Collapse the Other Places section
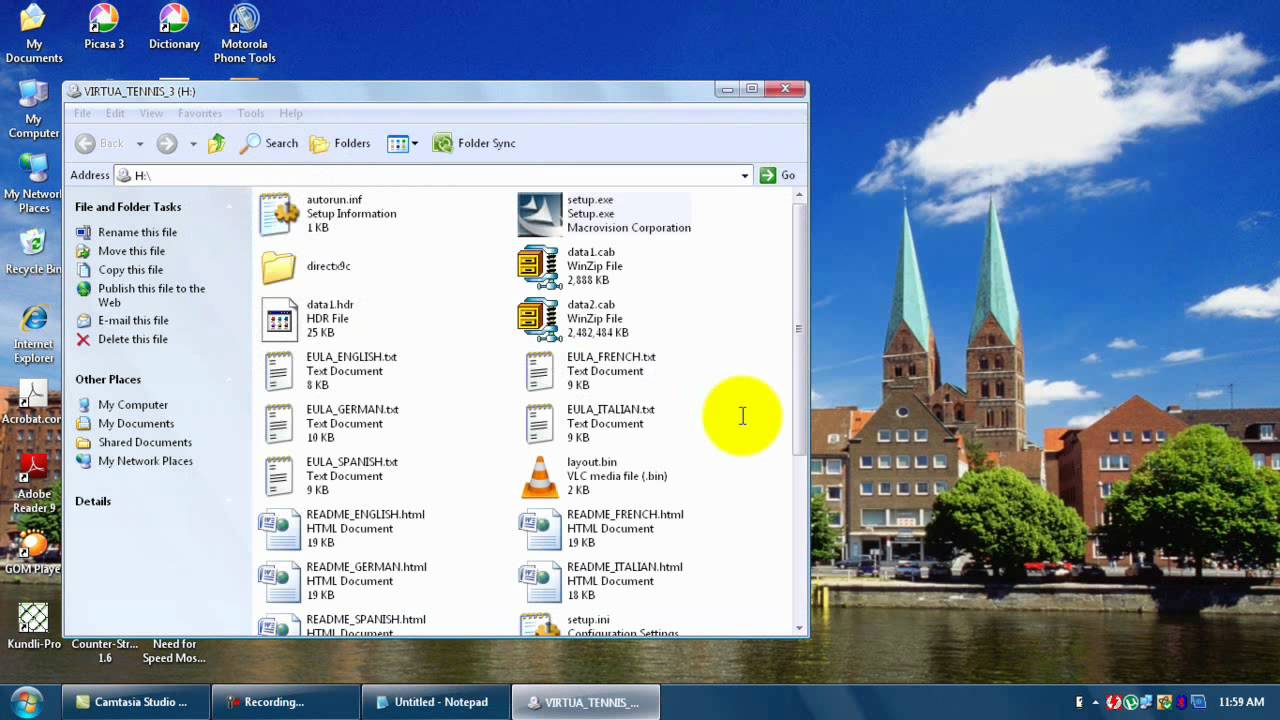This screenshot has width=1280, height=720. pyautogui.click(x=228, y=379)
